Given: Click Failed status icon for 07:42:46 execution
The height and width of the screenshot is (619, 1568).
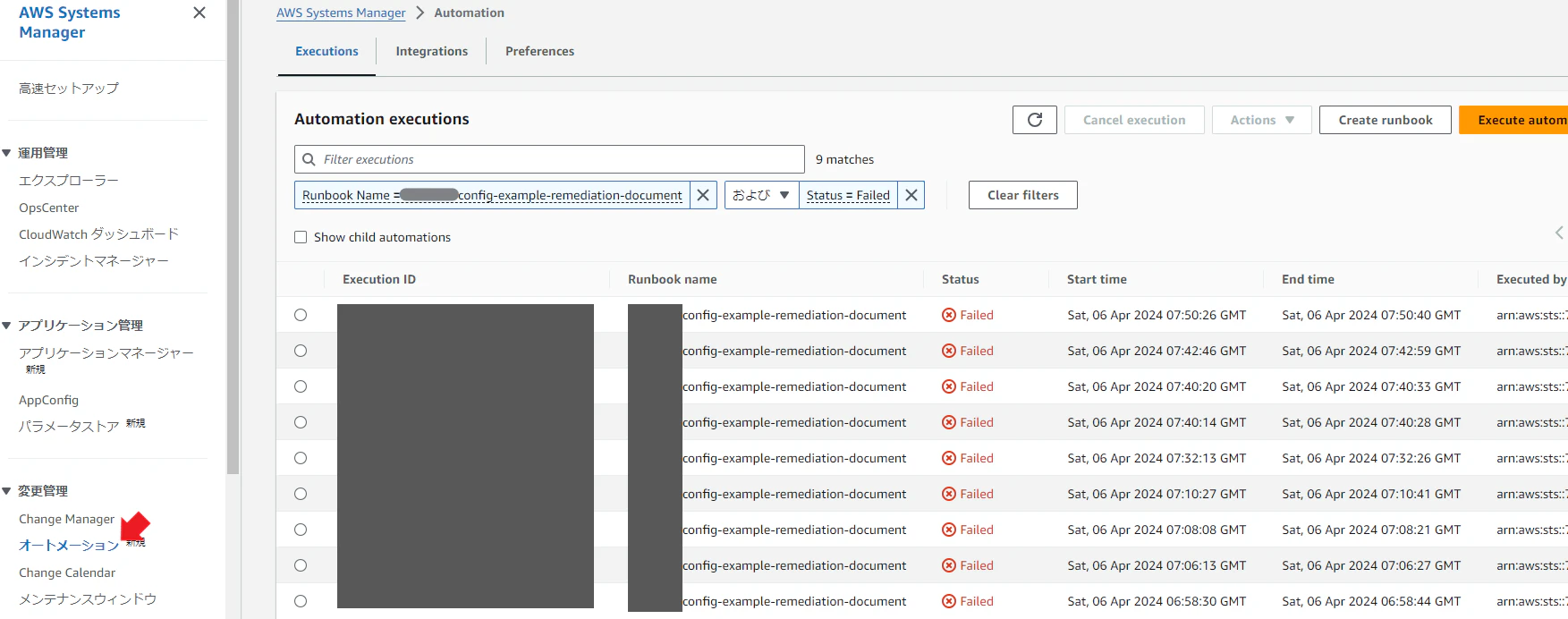Looking at the screenshot, I should [949, 351].
